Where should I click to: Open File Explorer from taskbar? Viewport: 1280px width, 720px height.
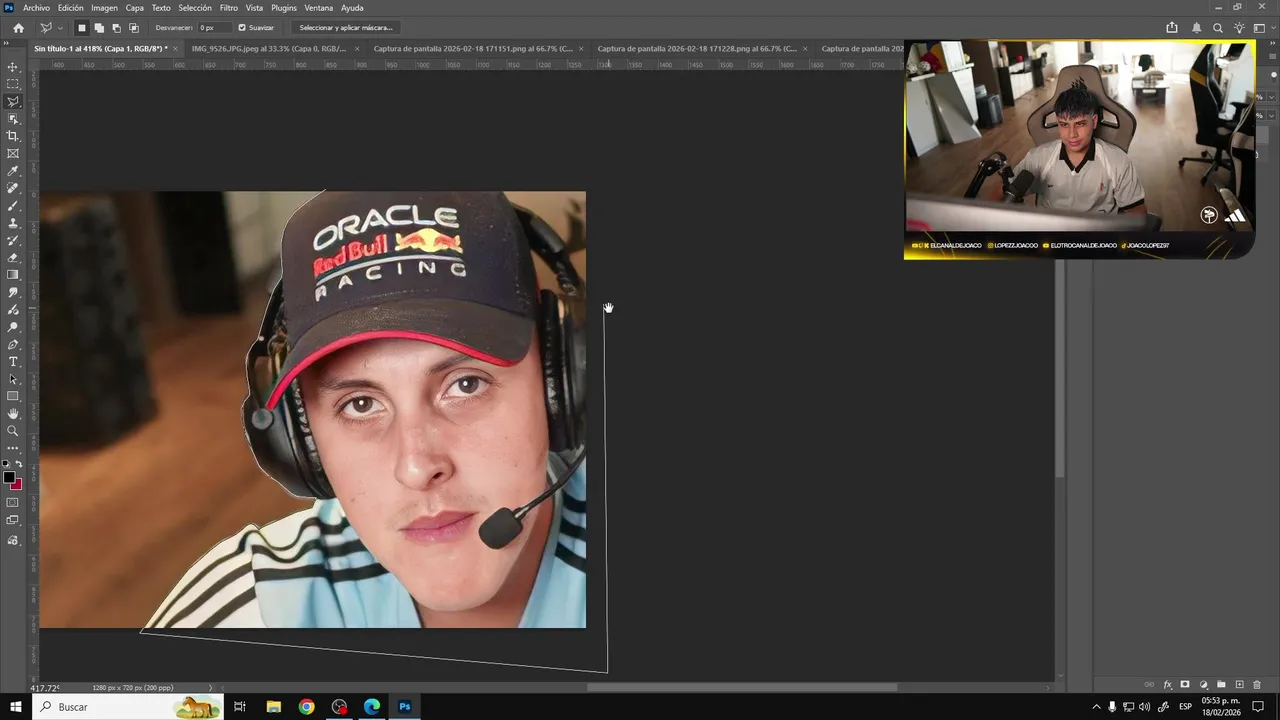click(273, 707)
